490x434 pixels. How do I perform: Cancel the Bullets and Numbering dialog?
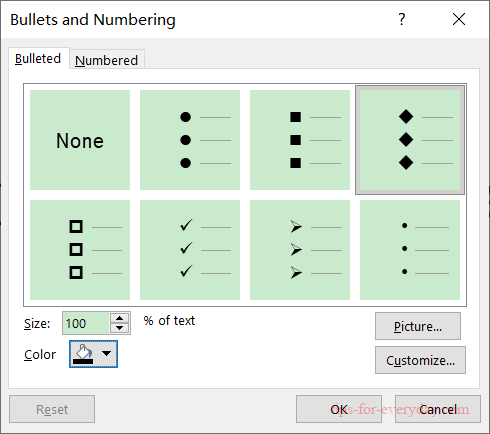438,409
